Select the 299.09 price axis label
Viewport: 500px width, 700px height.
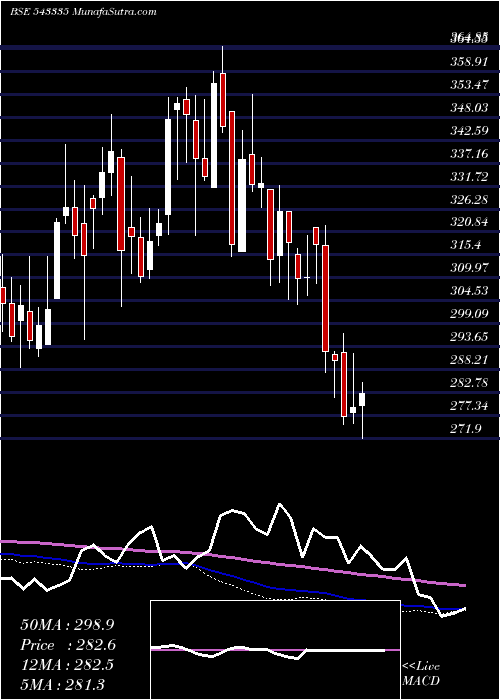469,314
